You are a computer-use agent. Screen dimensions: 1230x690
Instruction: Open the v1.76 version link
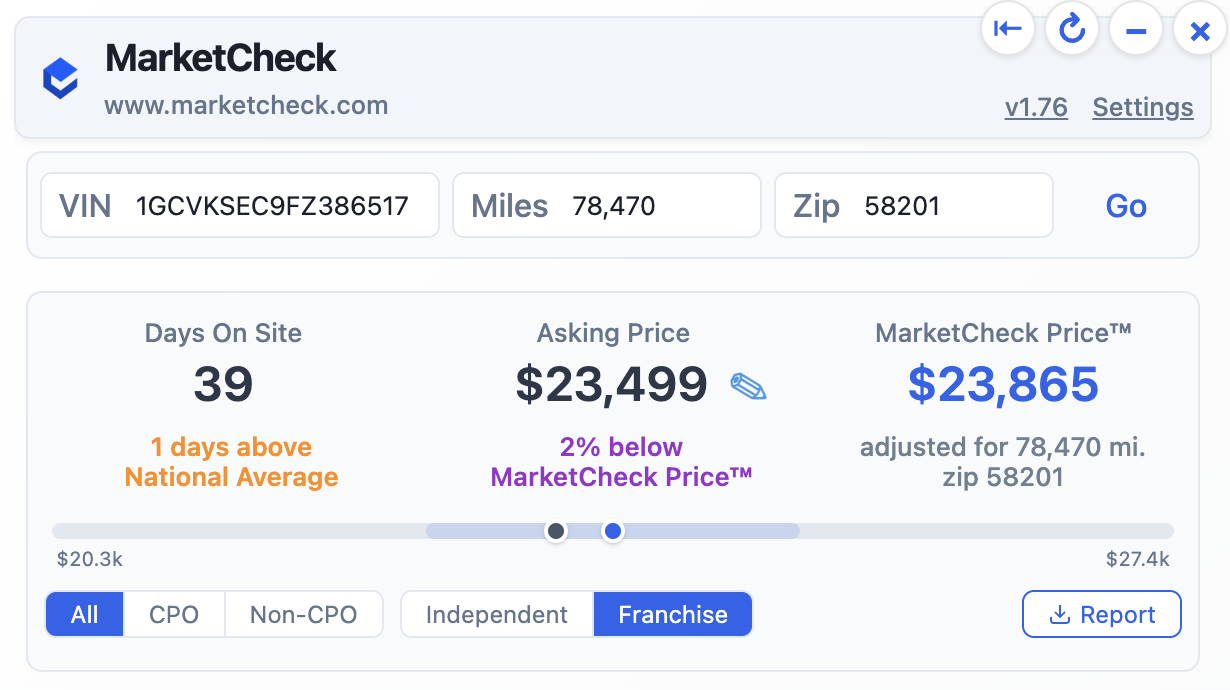click(x=1036, y=107)
